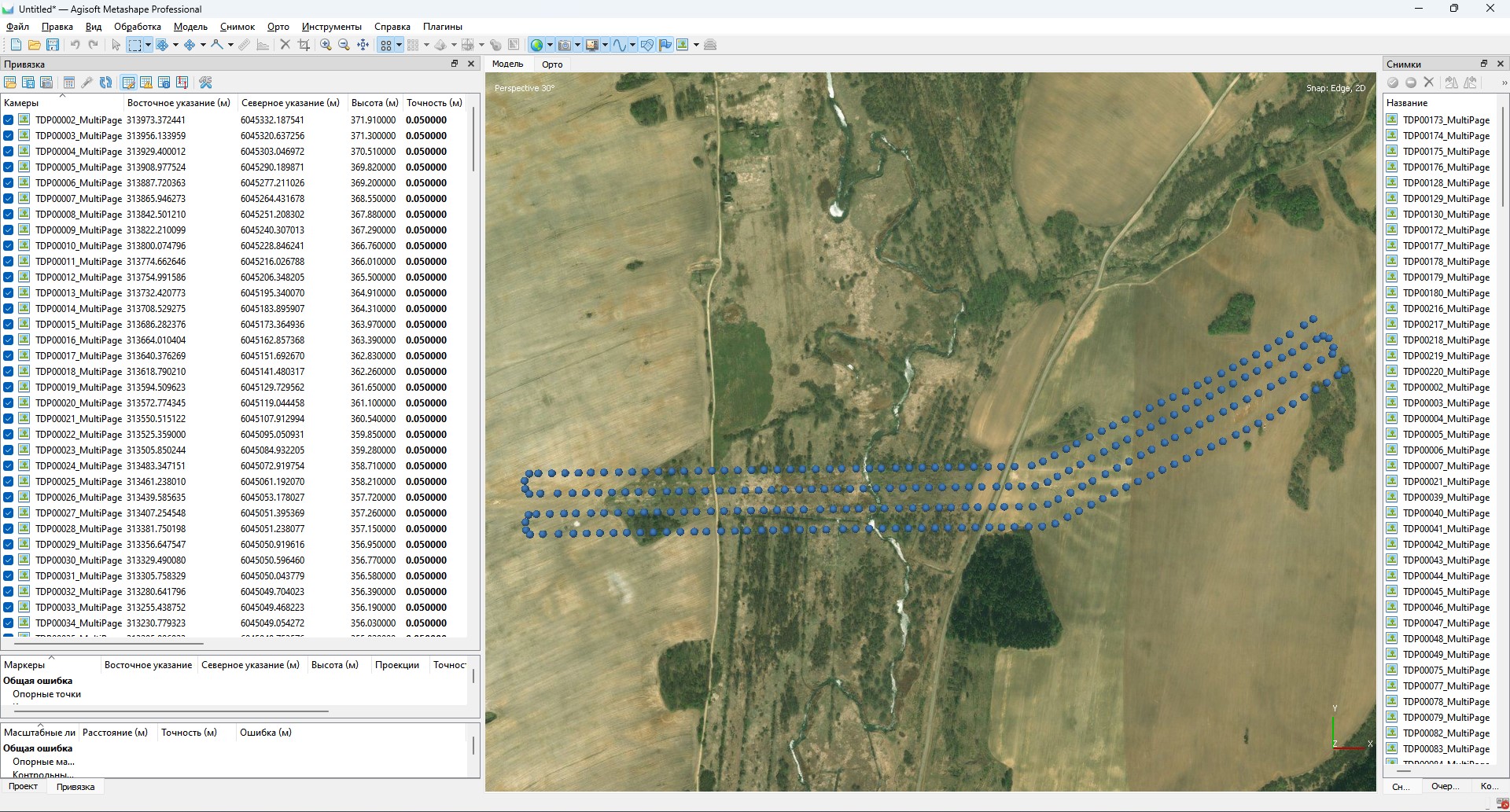The height and width of the screenshot is (812, 1510).
Task: Click the Название column header in Снимки
Action: [x=1407, y=103]
